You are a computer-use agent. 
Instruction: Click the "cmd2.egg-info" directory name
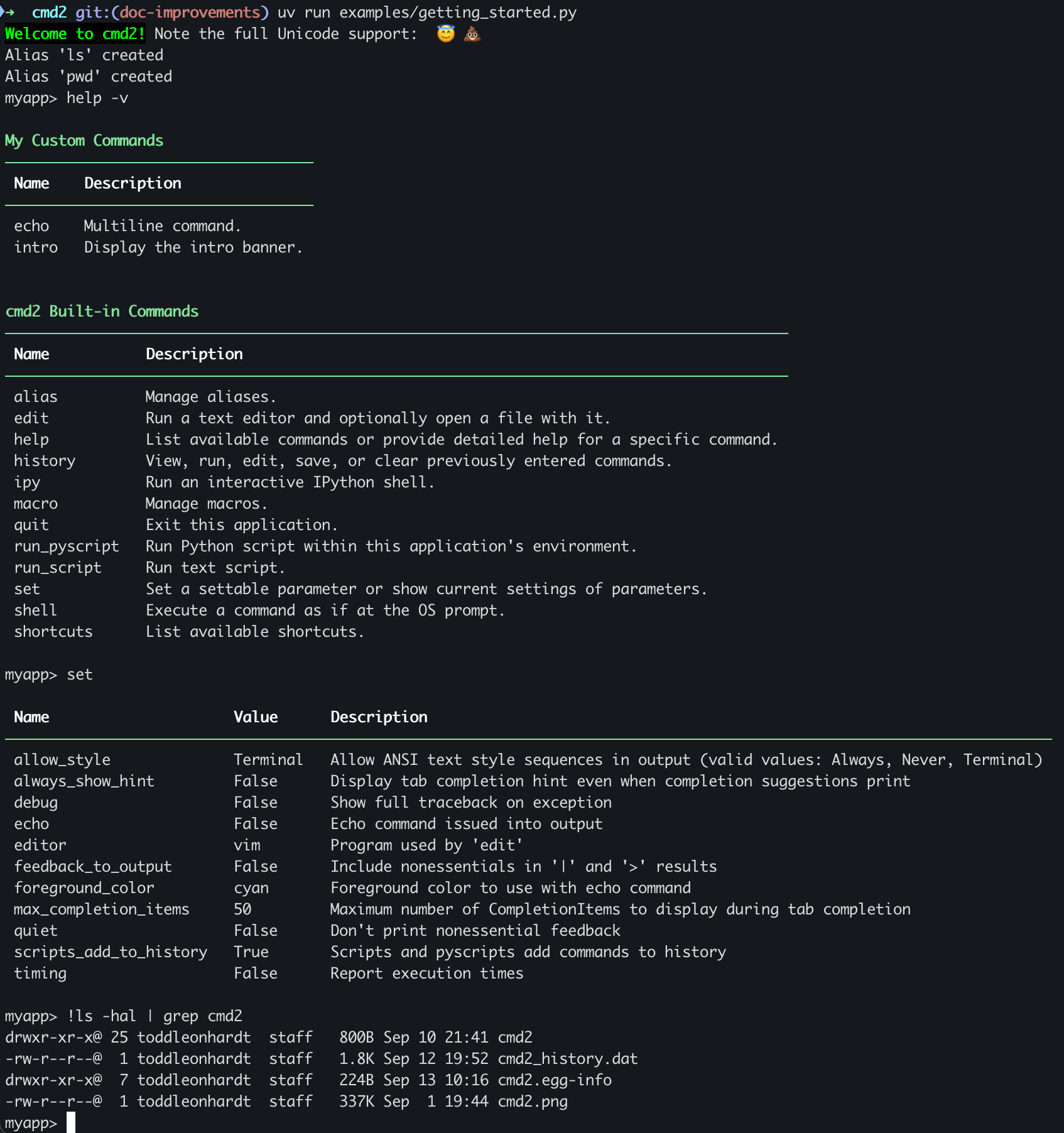pos(555,1080)
